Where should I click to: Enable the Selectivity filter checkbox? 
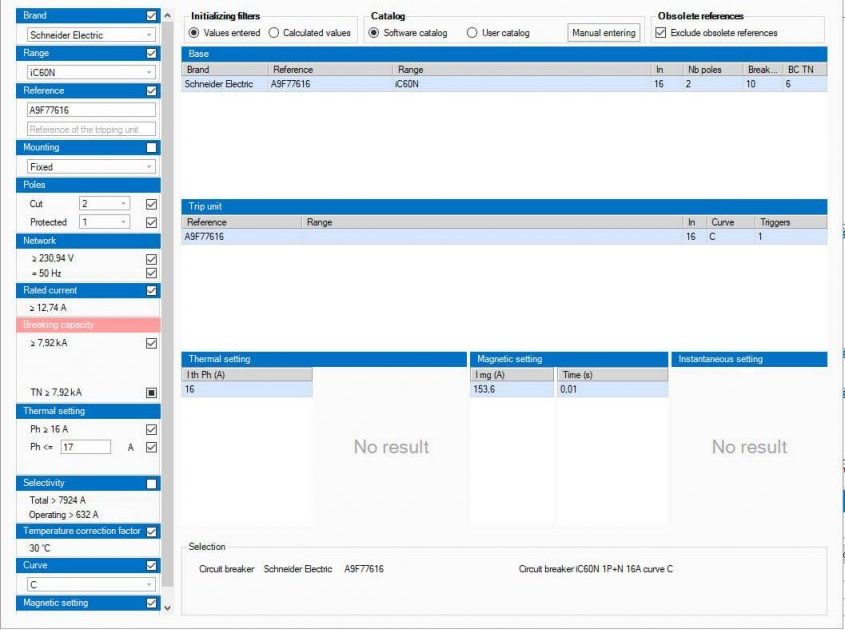point(151,484)
